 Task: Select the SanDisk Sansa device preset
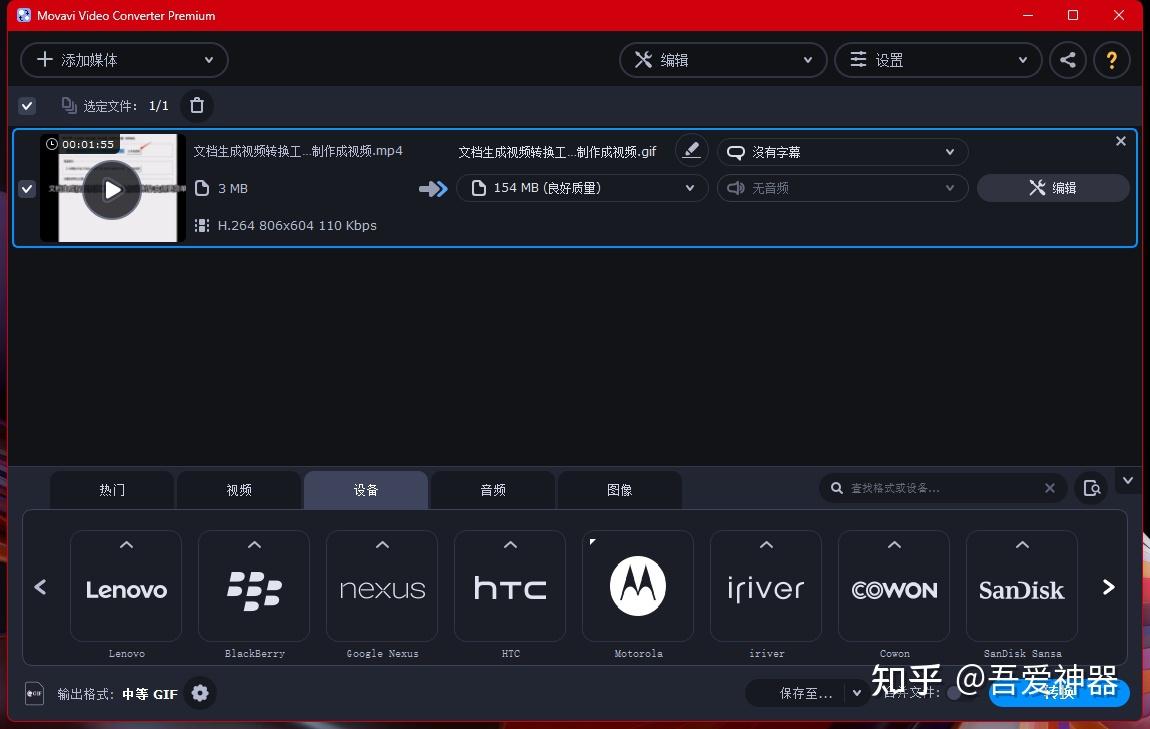click(1022, 586)
